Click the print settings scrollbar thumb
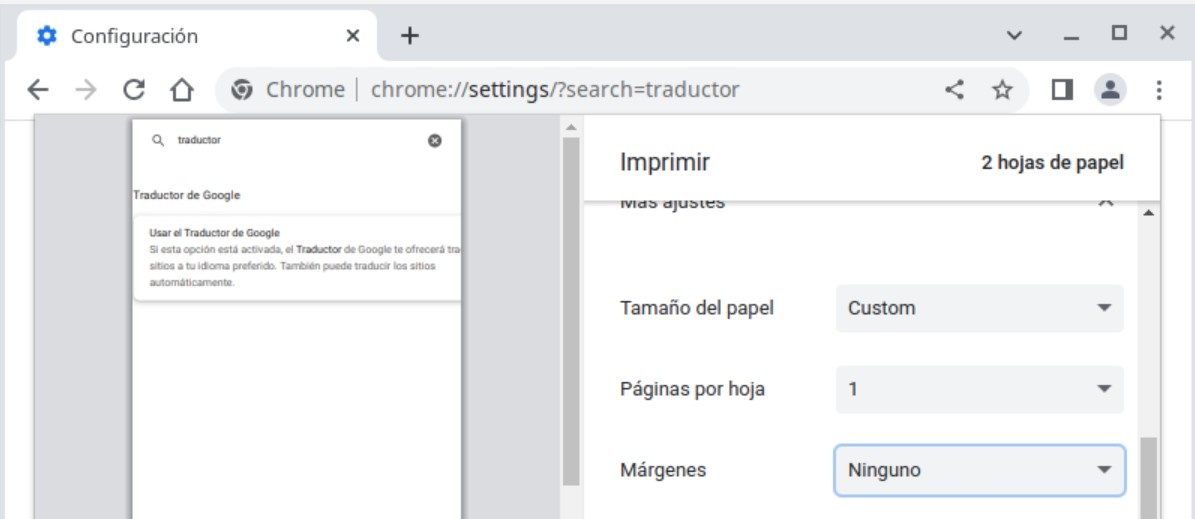This screenshot has height=519, width=1195. 1149,479
